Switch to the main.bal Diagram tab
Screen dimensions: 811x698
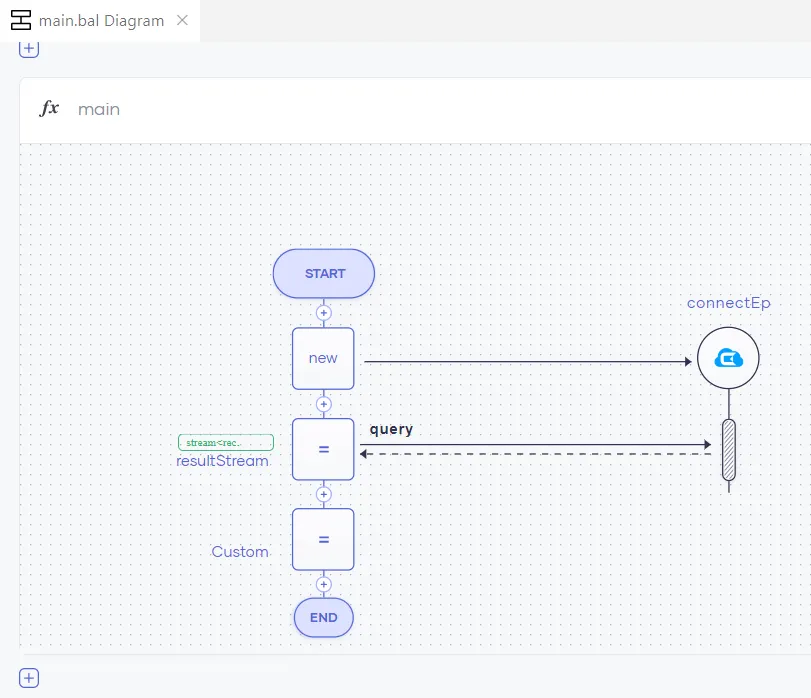coord(100,19)
